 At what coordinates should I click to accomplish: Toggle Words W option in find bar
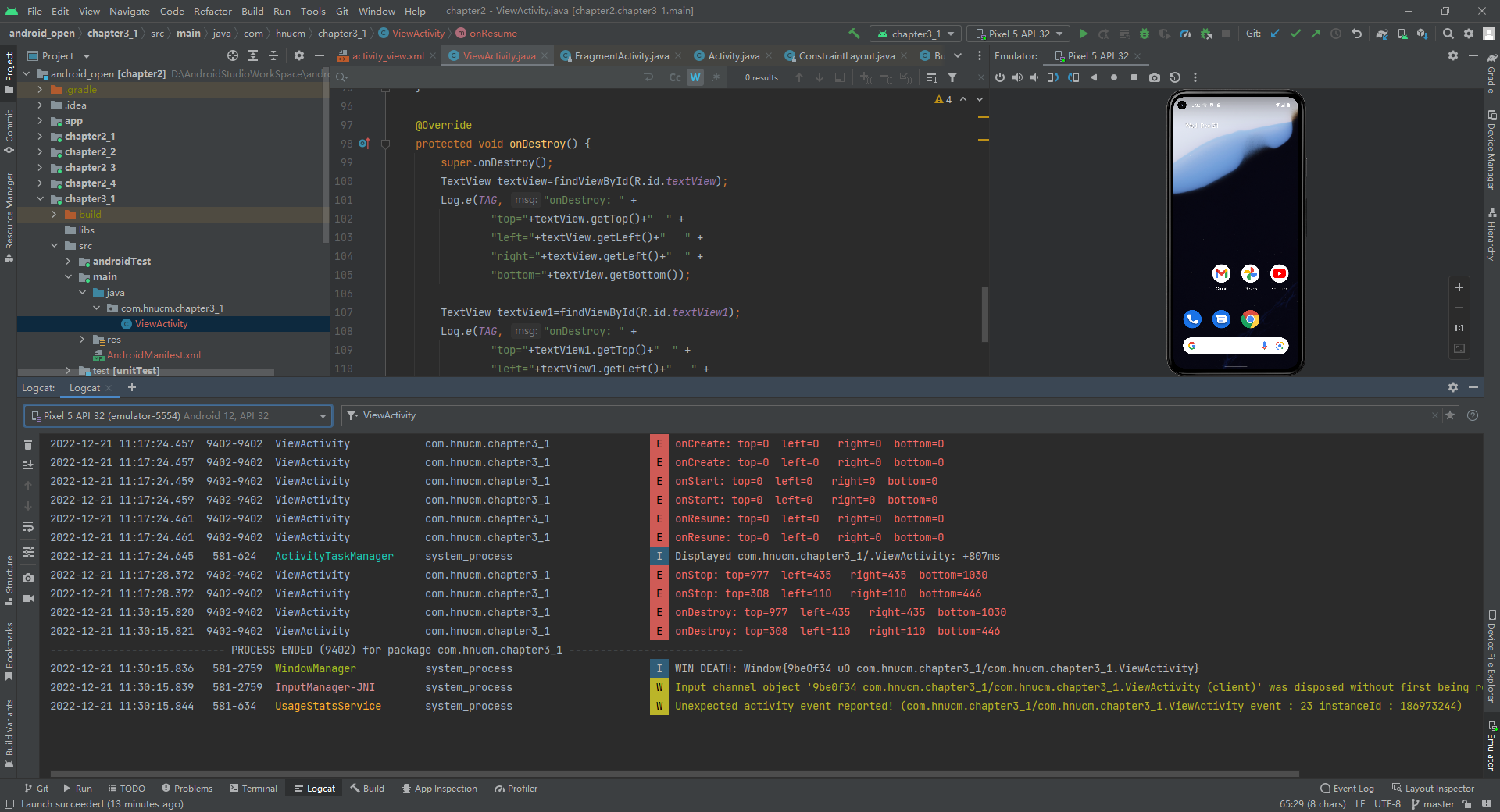click(x=695, y=77)
